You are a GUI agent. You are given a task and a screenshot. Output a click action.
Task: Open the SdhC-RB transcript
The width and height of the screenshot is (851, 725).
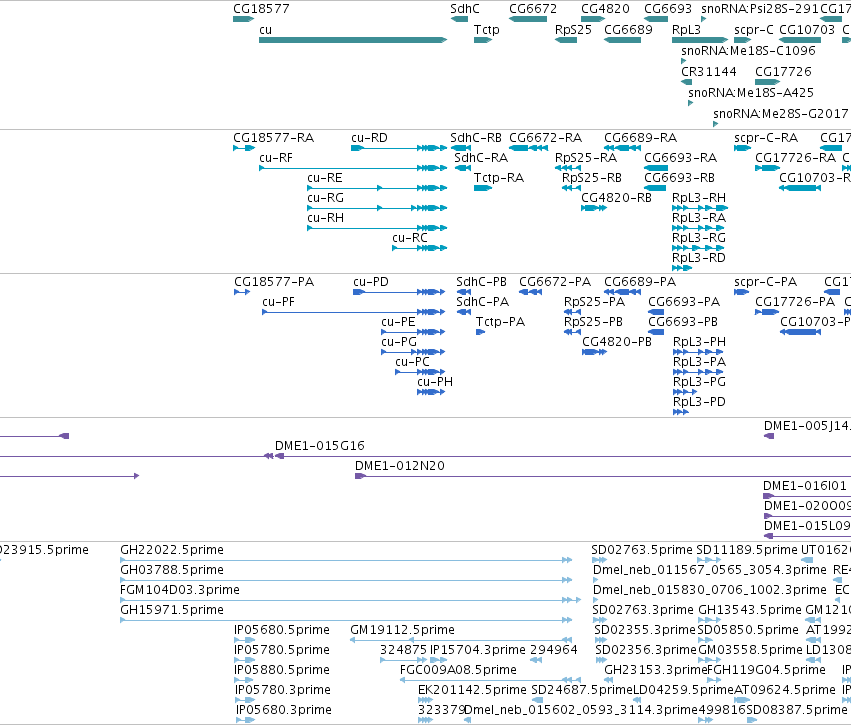(x=460, y=148)
